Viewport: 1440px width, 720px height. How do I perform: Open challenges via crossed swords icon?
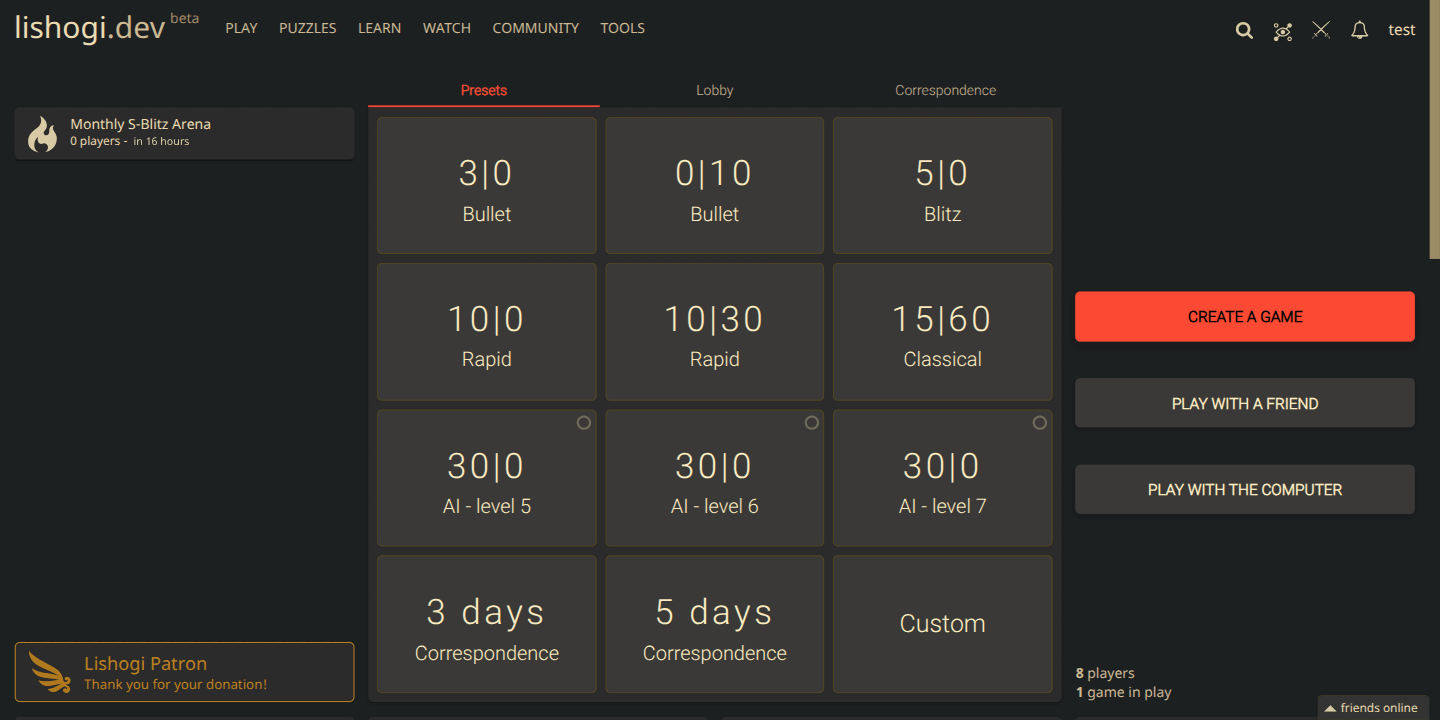pyautogui.click(x=1321, y=30)
